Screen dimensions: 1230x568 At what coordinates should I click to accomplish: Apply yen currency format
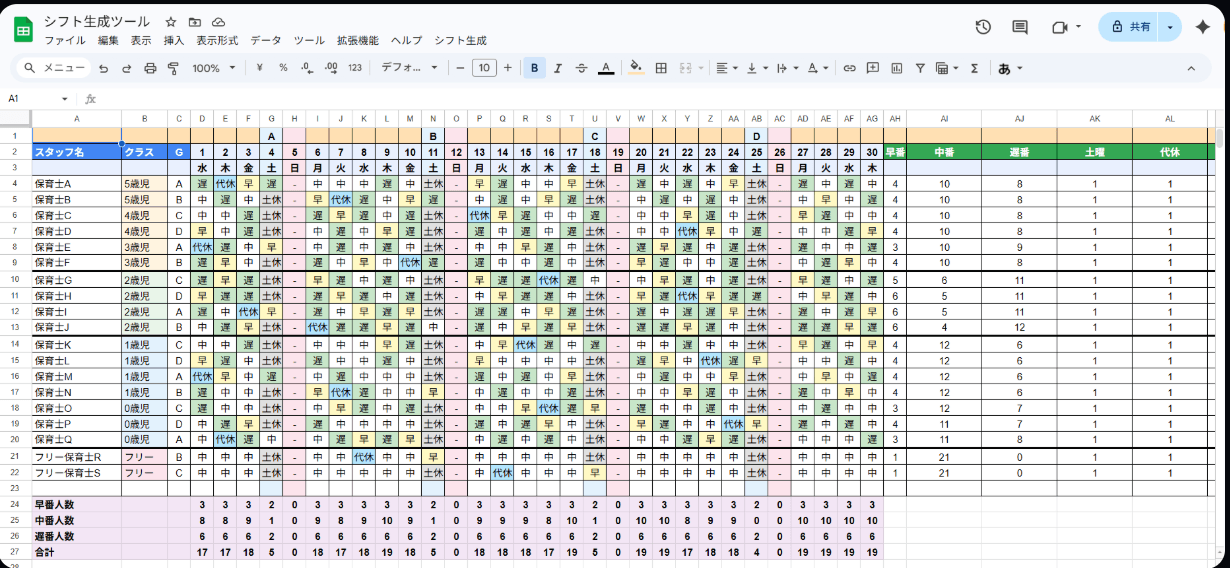(260, 68)
